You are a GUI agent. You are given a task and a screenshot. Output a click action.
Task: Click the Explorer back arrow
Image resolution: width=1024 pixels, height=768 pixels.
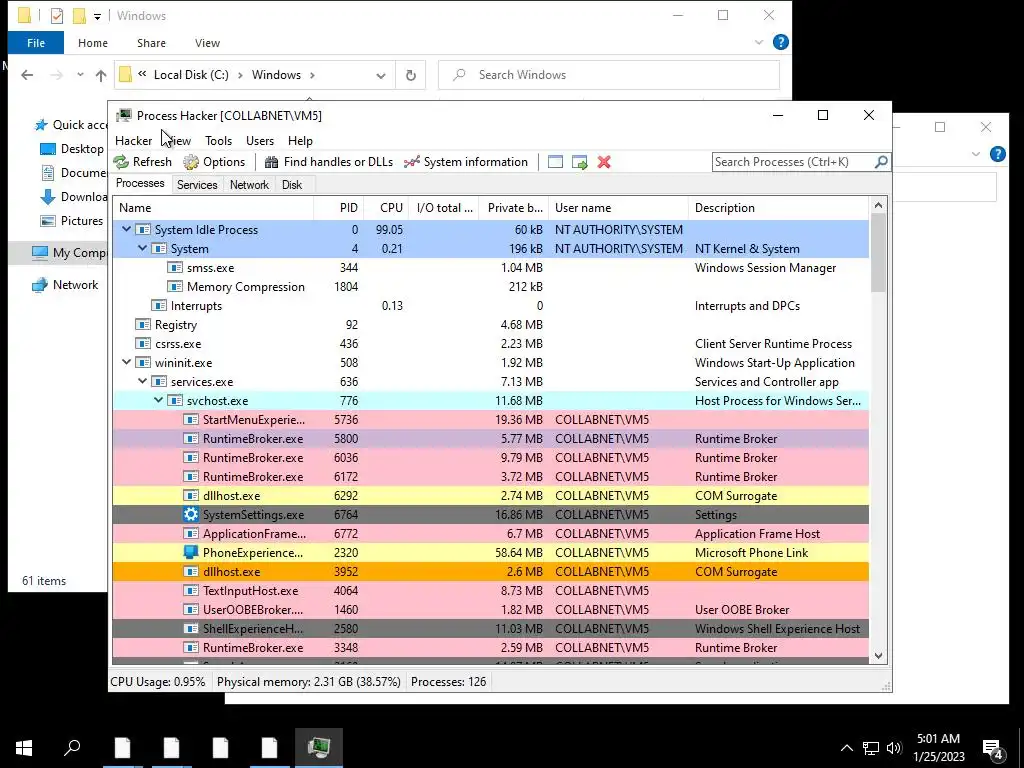tap(27, 75)
